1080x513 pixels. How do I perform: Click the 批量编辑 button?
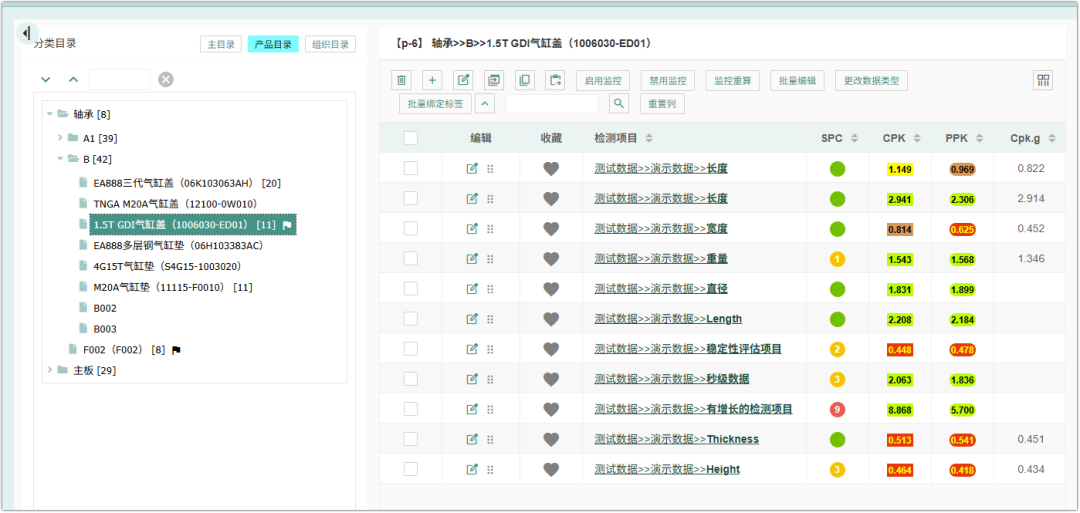(x=797, y=81)
